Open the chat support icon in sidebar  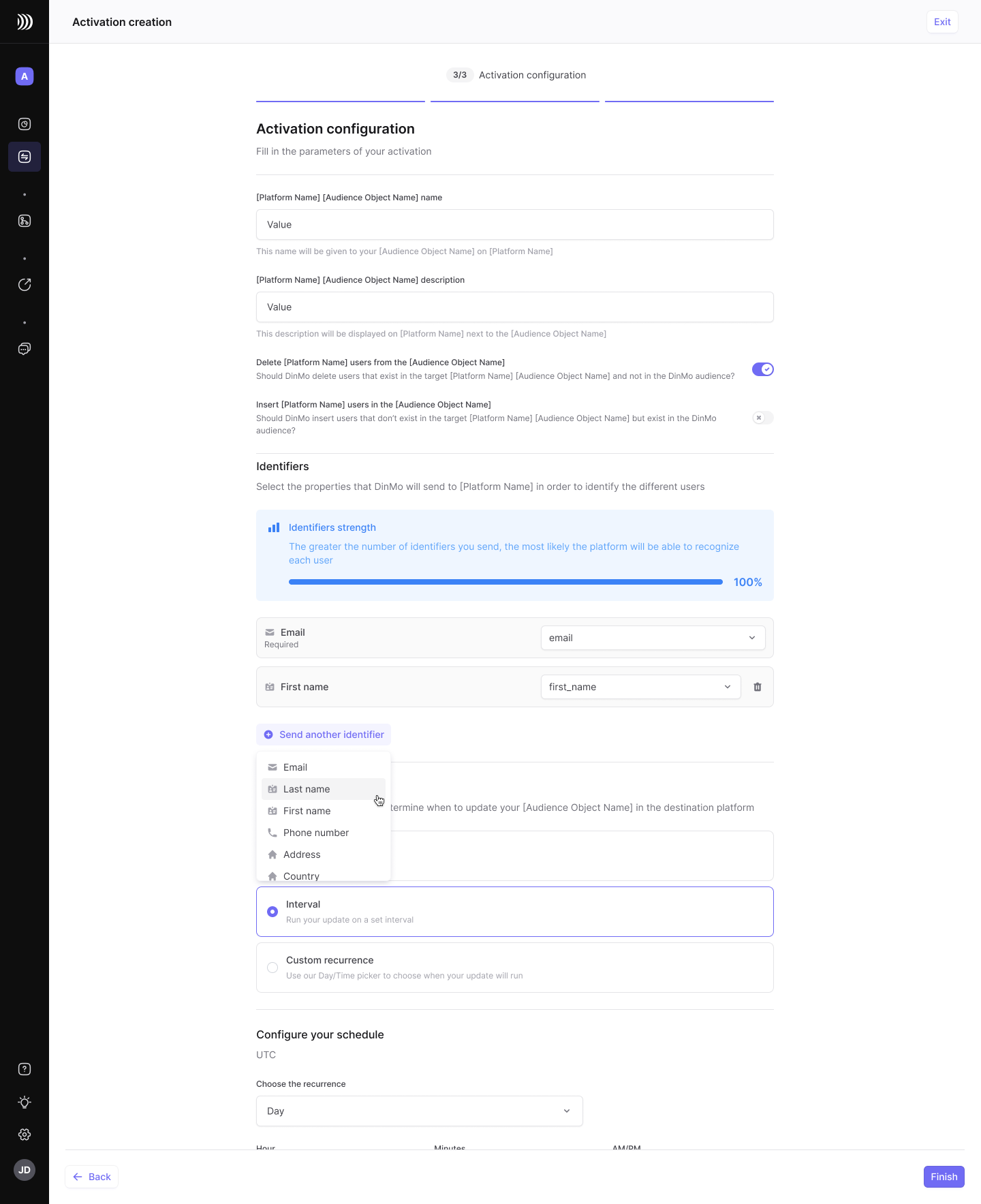(x=25, y=349)
